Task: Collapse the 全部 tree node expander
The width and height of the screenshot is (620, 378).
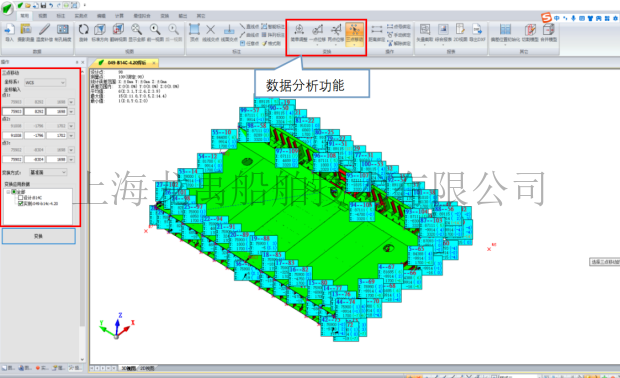Action: point(8,191)
